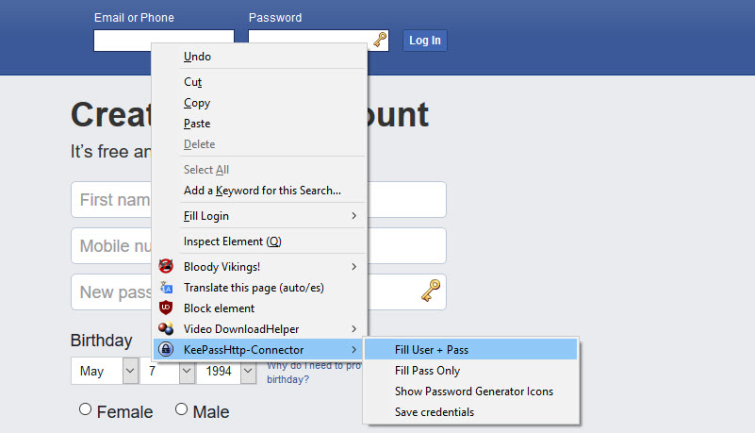Click the Bloody Vikings! icon in the context menu
Screen dimensions: 755x433
pyautogui.click(x=166, y=266)
